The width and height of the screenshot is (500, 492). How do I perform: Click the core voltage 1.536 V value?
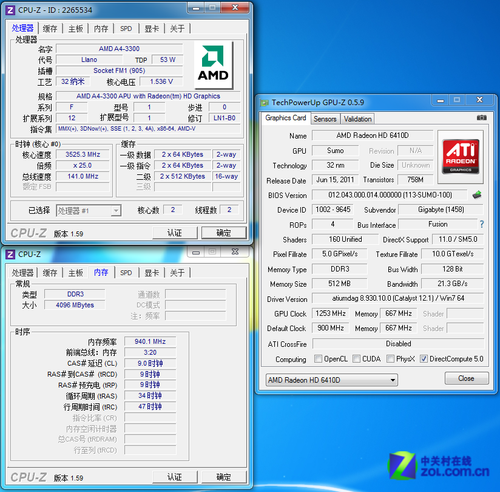[x=161, y=82]
